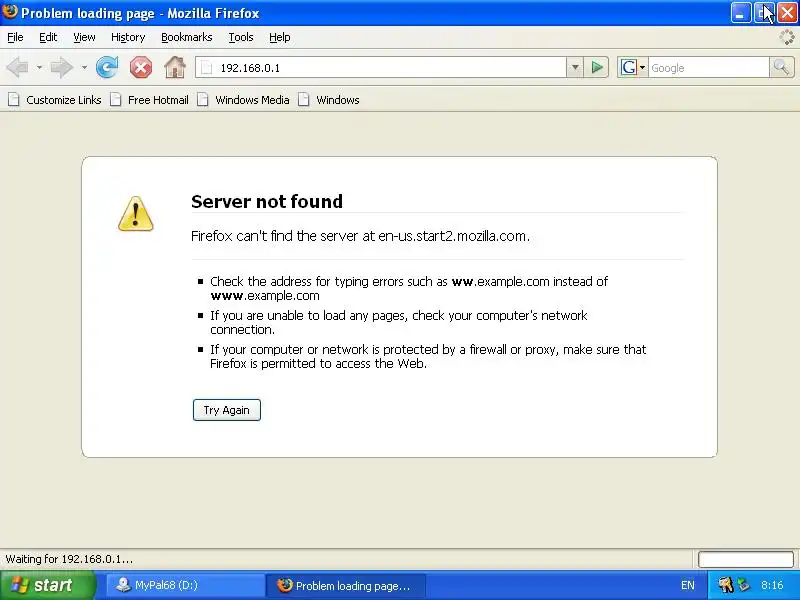Viewport: 800px width, 600px height.
Task: Click the Server not found heading
Action: [267, 202]
